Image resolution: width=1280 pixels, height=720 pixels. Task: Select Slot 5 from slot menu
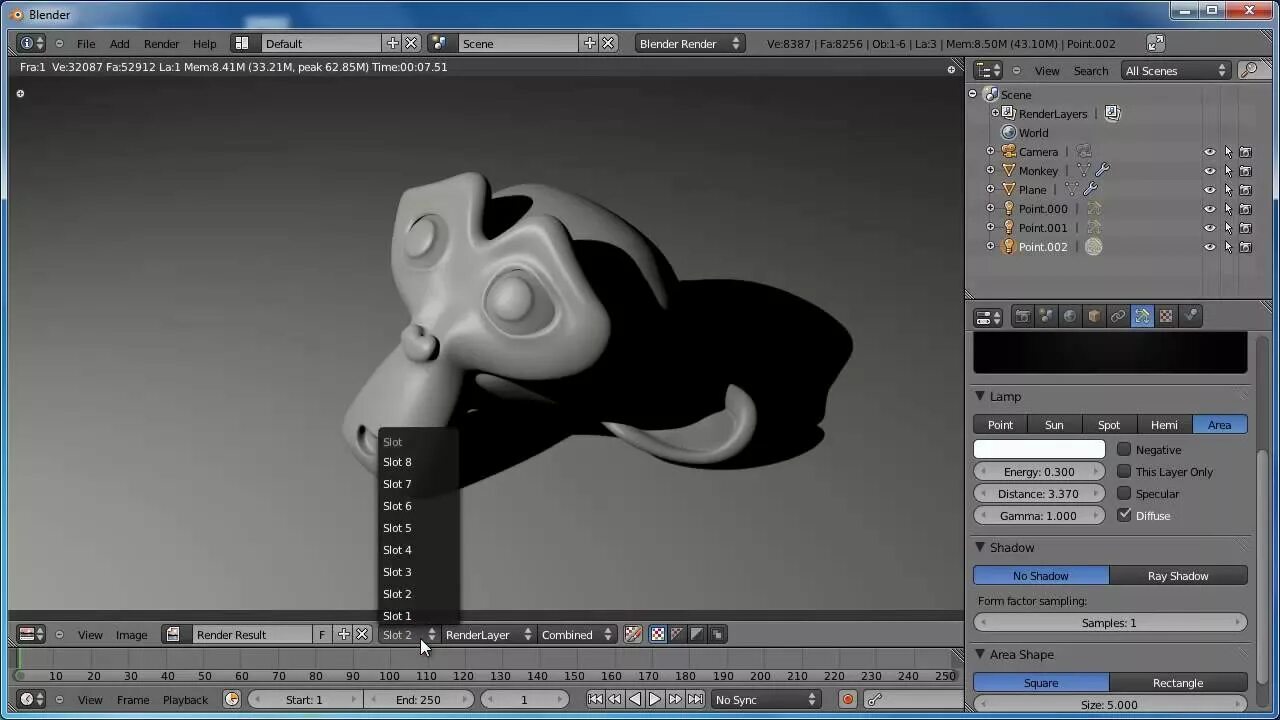point(418,528)
